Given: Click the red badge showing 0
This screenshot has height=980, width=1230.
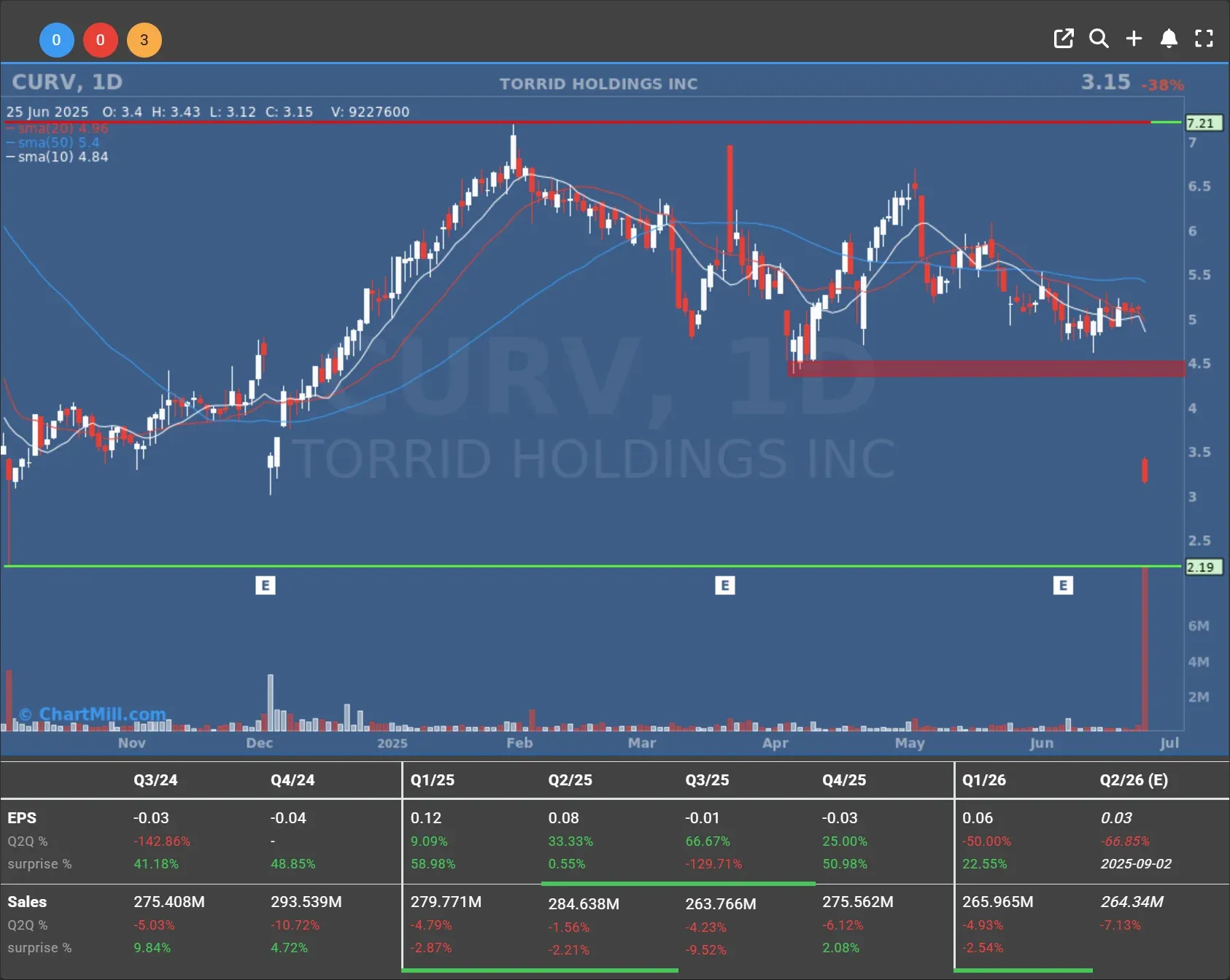Looking at the screenshot, I should 101,40.
